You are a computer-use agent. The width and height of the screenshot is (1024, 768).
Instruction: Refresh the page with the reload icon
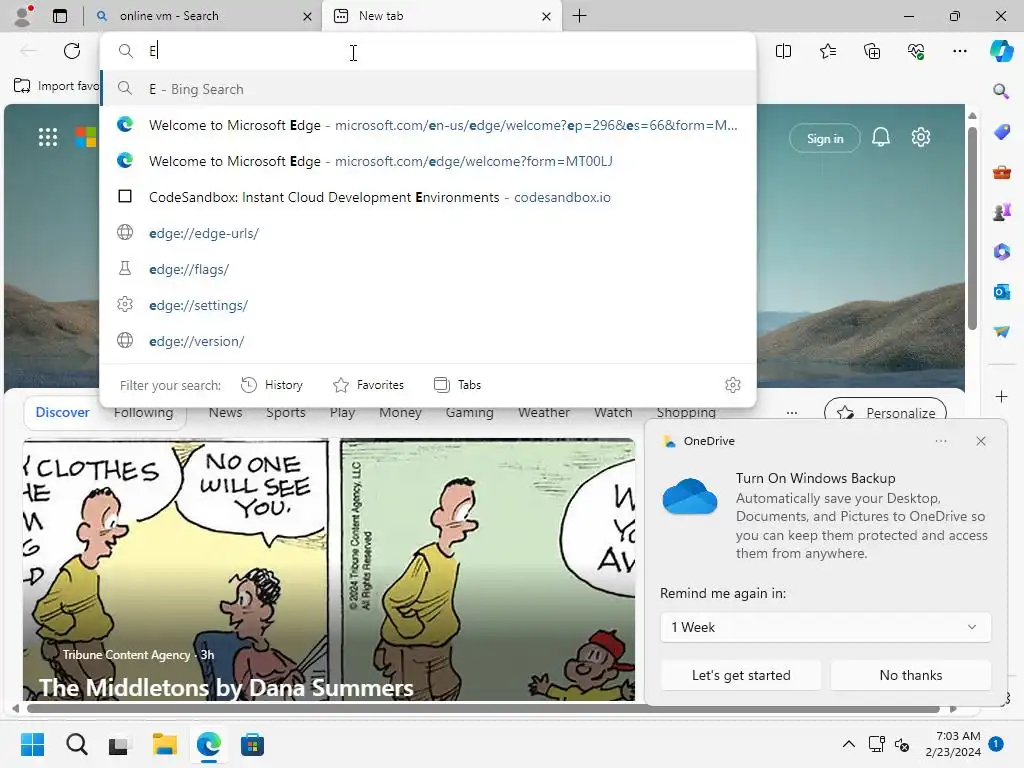point(72,51)
